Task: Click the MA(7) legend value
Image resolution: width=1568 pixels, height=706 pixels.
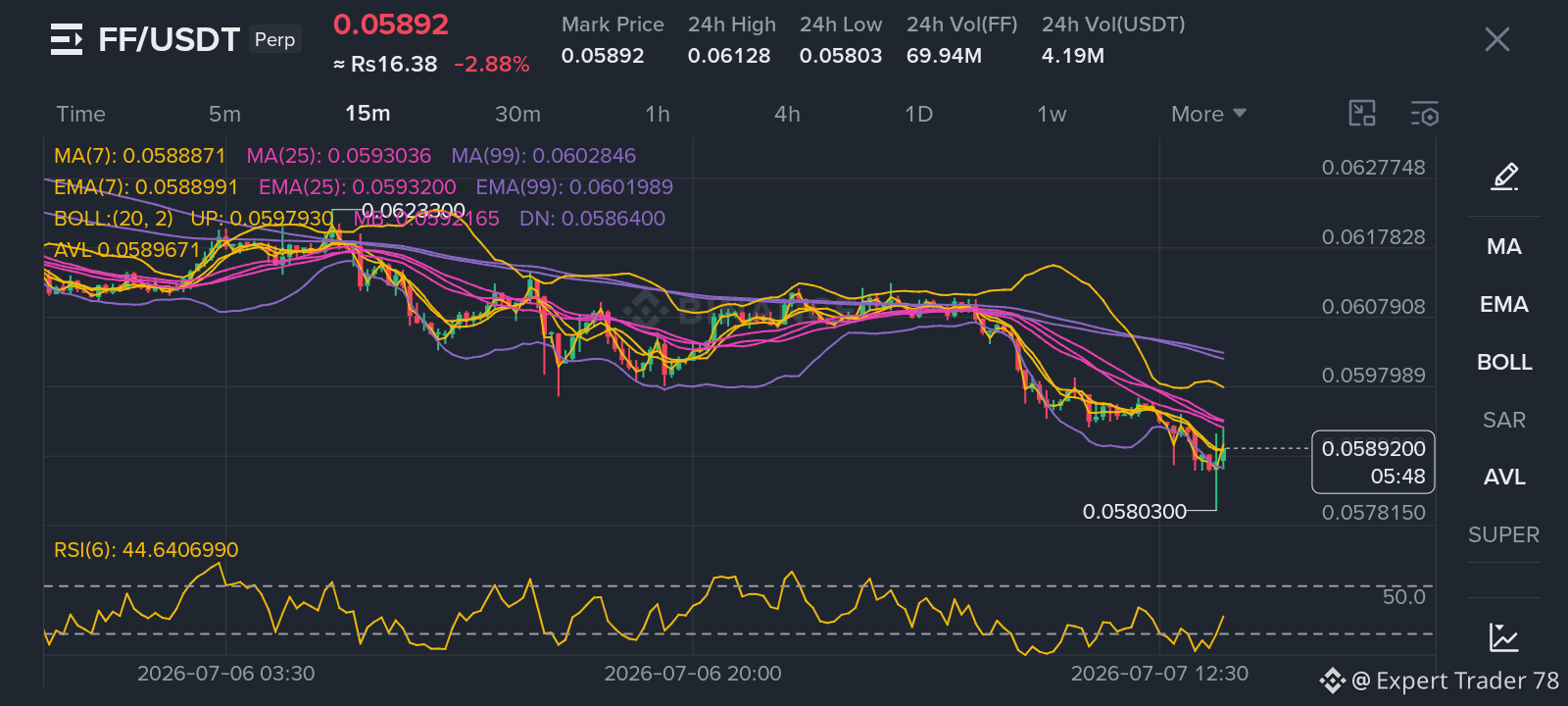Action: pyautogui.click(x=140, y=156)
